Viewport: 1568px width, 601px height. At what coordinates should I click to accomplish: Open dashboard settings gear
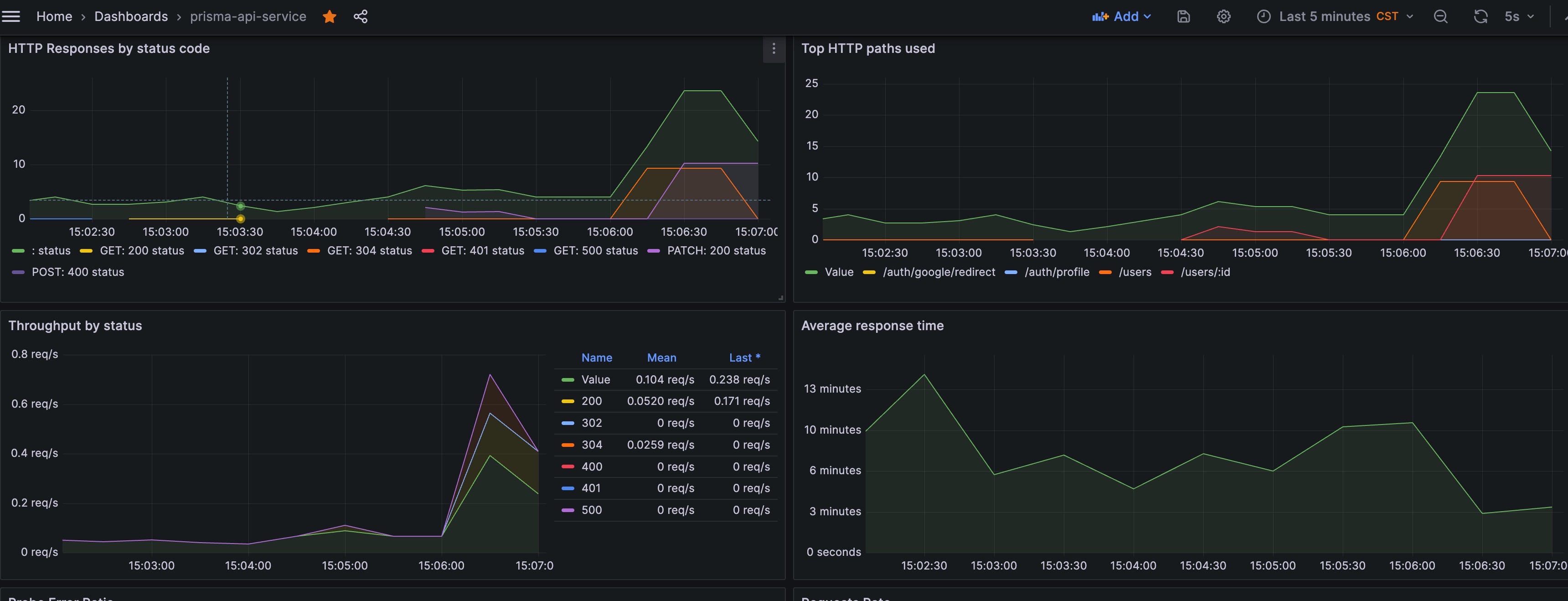pos(1223,16)
